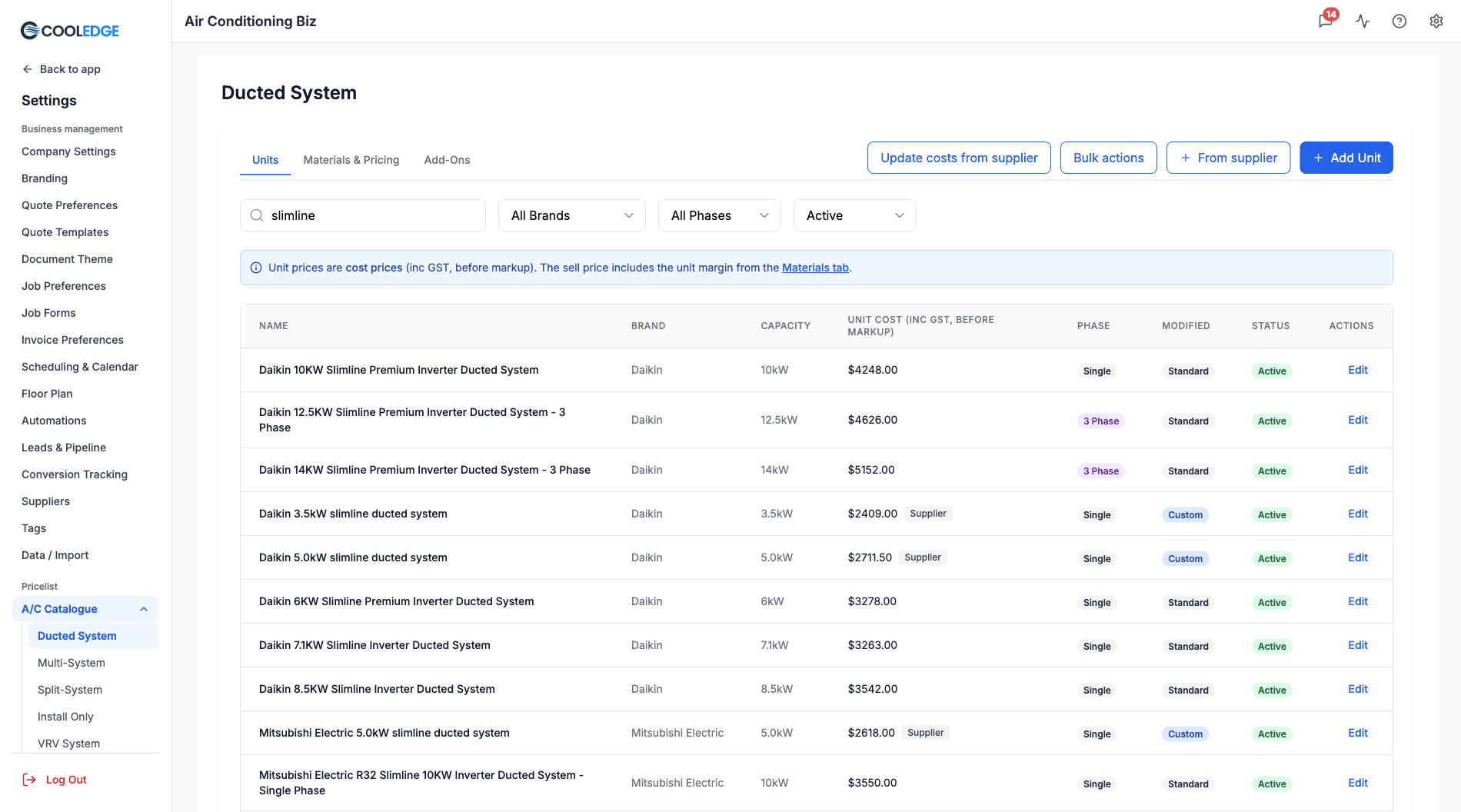Open the notifications chat icon with 14 badge
Viewport: 1461px width, 812px height.
[1326, 21]
